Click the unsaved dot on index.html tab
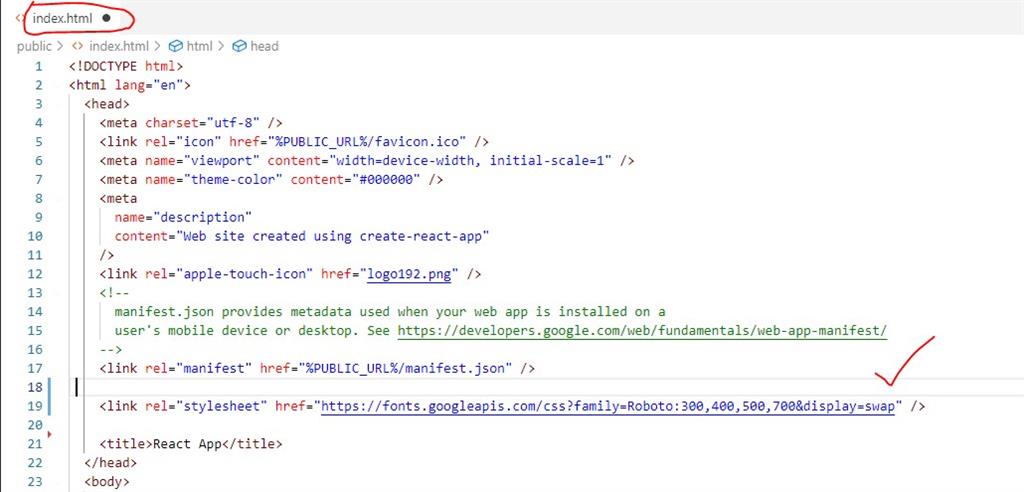The height and width of the screenshot is (492, 1024). tap(106, 19)
